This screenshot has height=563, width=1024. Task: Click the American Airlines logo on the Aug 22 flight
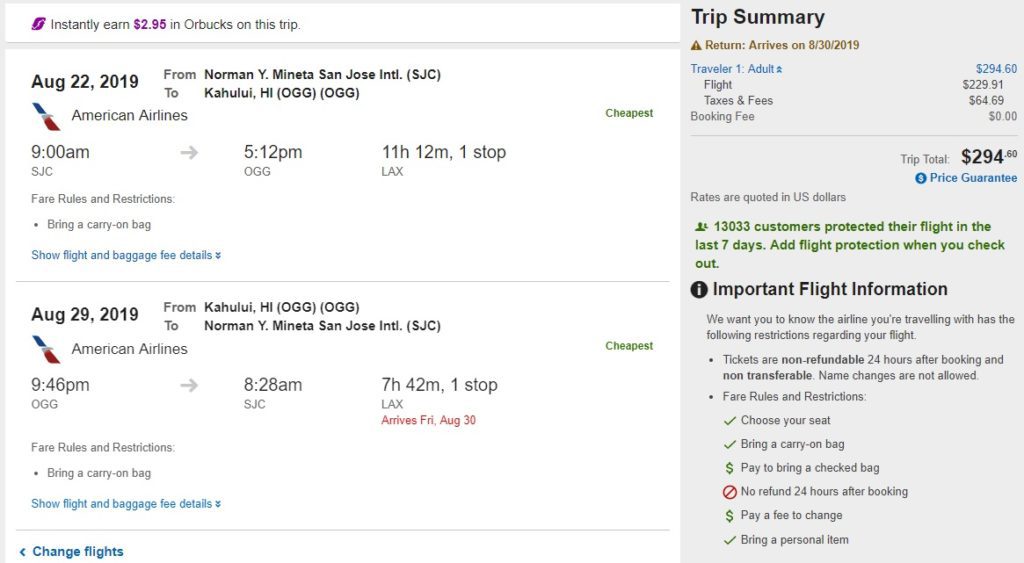click(x=46, y=116)
